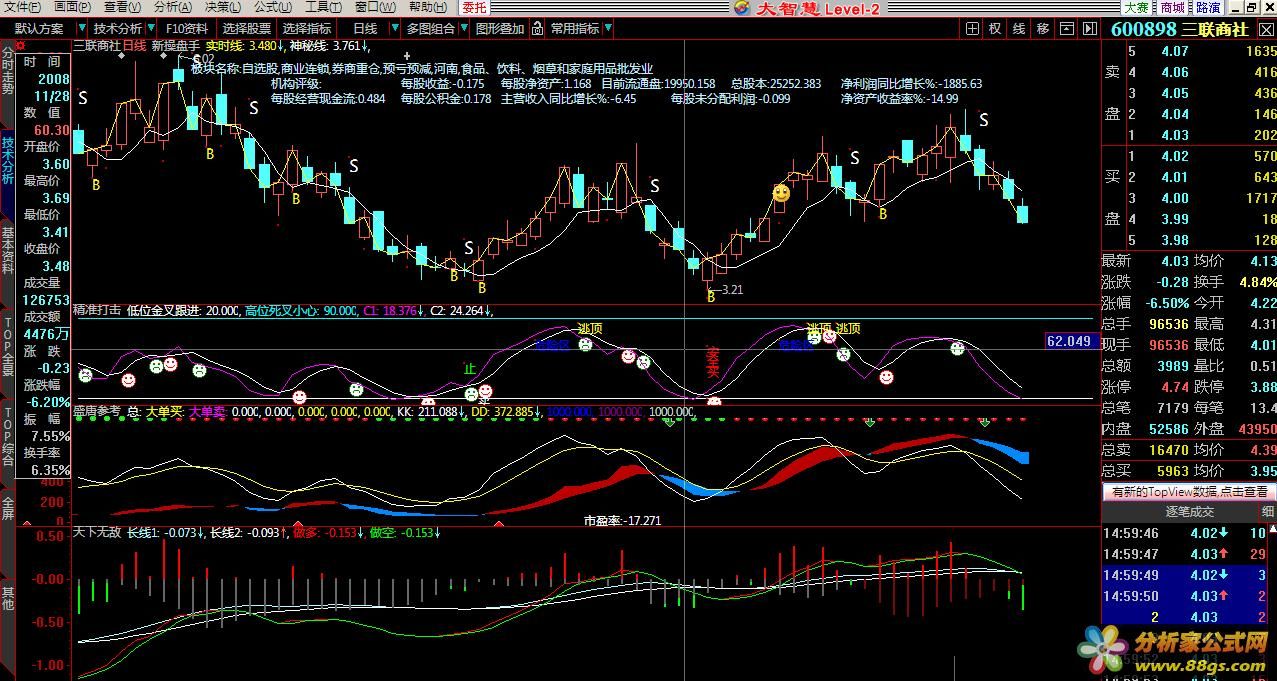Expand the 多图组合 dropdown arrow
1277x681 pixels.
[463, 29]
